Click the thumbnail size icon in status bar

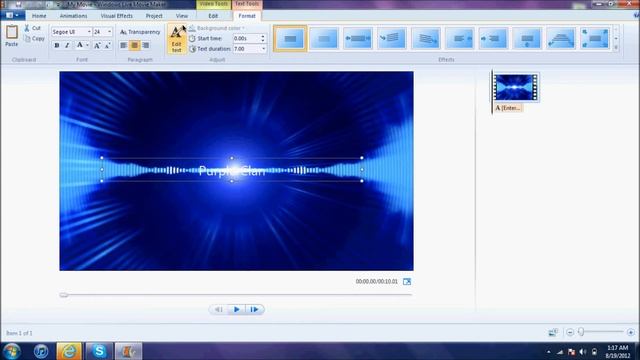click(553, 333)
